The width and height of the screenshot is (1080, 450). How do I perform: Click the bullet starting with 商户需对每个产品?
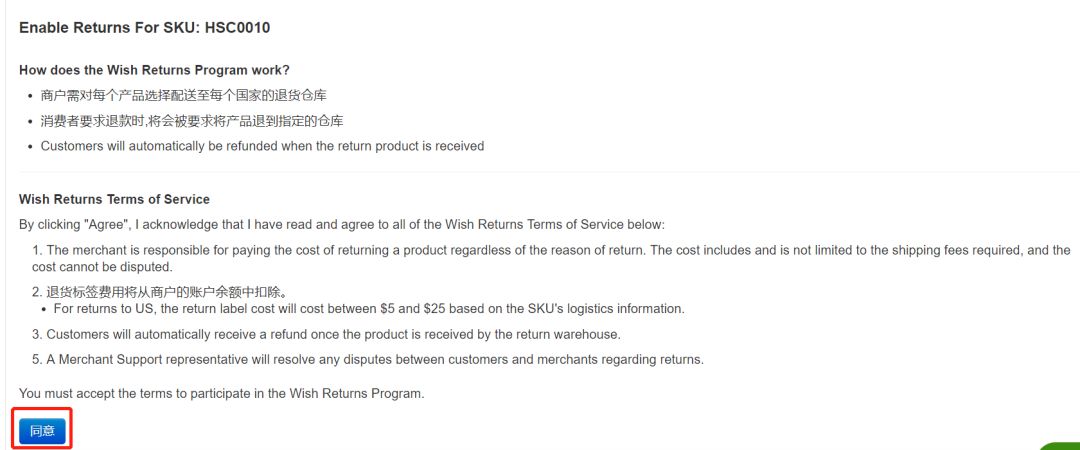tap(183, 95)
